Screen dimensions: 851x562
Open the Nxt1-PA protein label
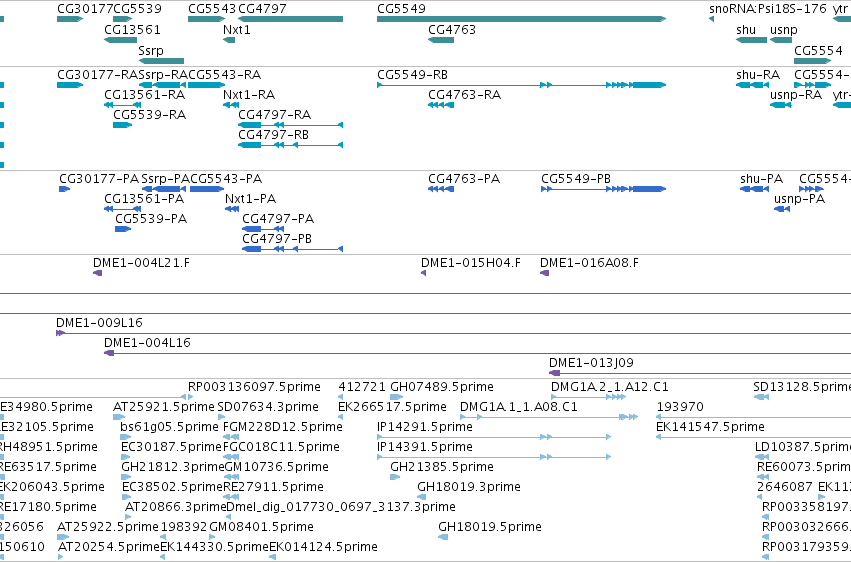pyautogui.click(x=251, y=199)
